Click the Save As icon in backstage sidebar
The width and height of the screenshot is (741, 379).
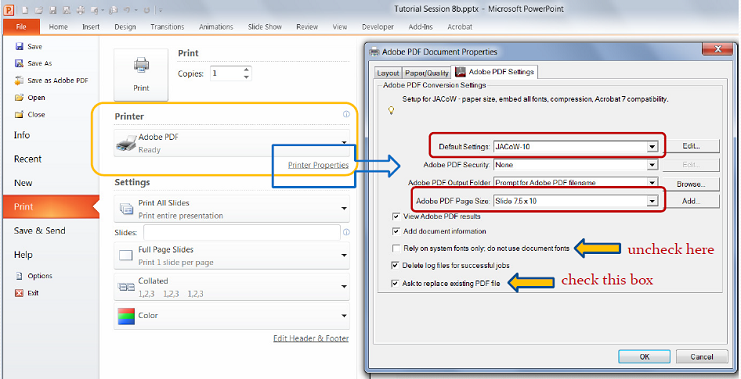click(x=19, y=63)
